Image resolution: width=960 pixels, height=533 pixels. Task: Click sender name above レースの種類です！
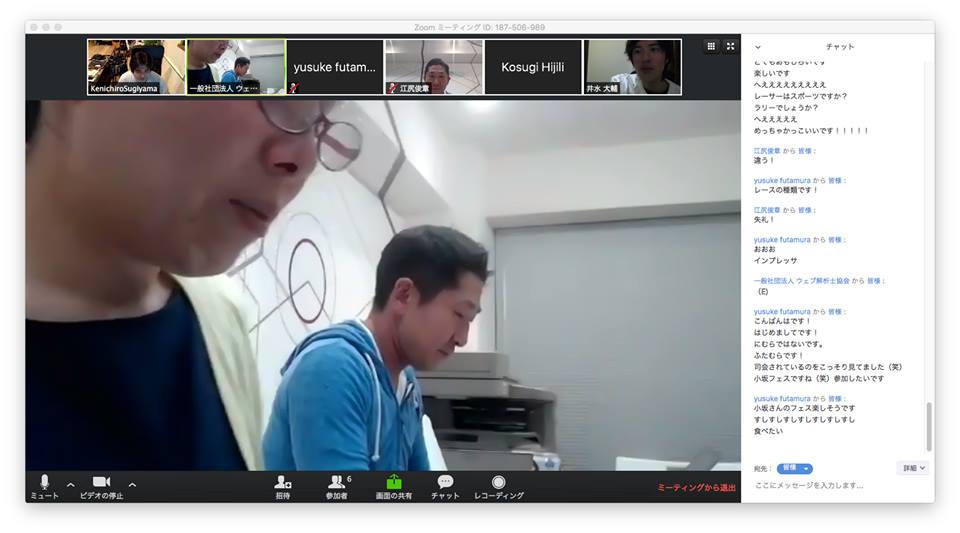tap(782, 181)
